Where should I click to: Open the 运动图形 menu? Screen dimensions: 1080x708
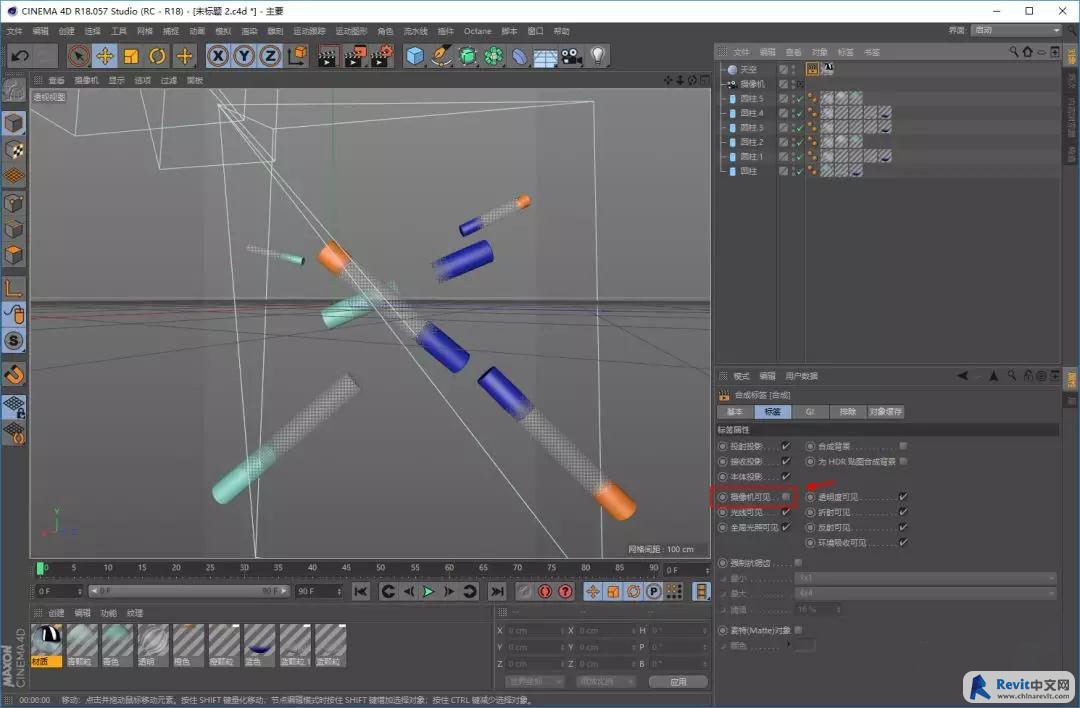point(351,31)
